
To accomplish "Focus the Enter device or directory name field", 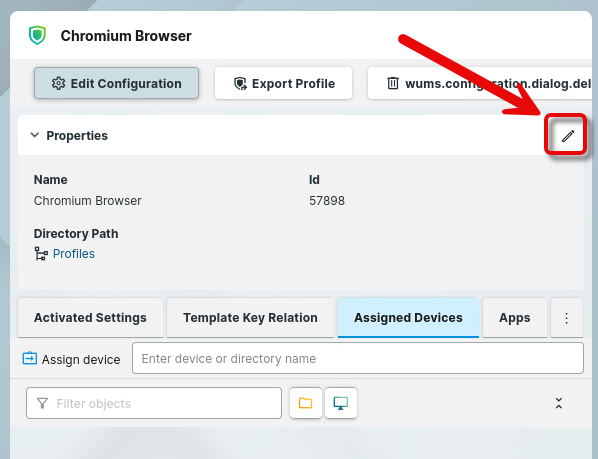I will pos(358,358).
